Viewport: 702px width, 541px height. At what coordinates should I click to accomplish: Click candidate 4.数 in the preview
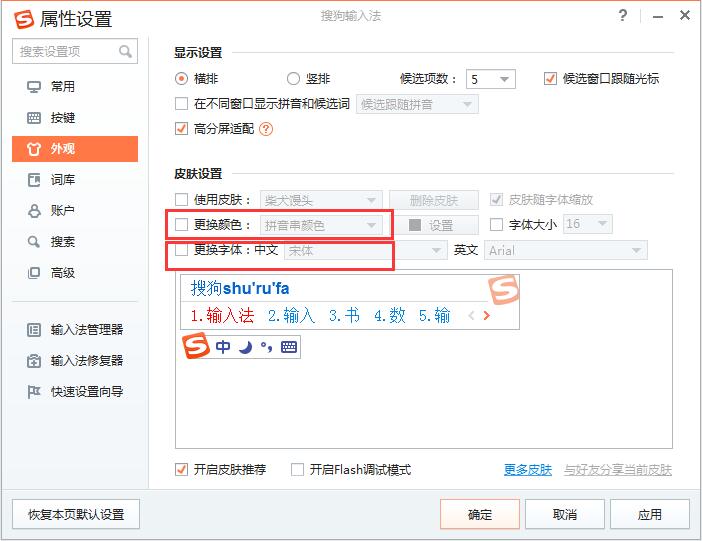[x=390, y=316]
